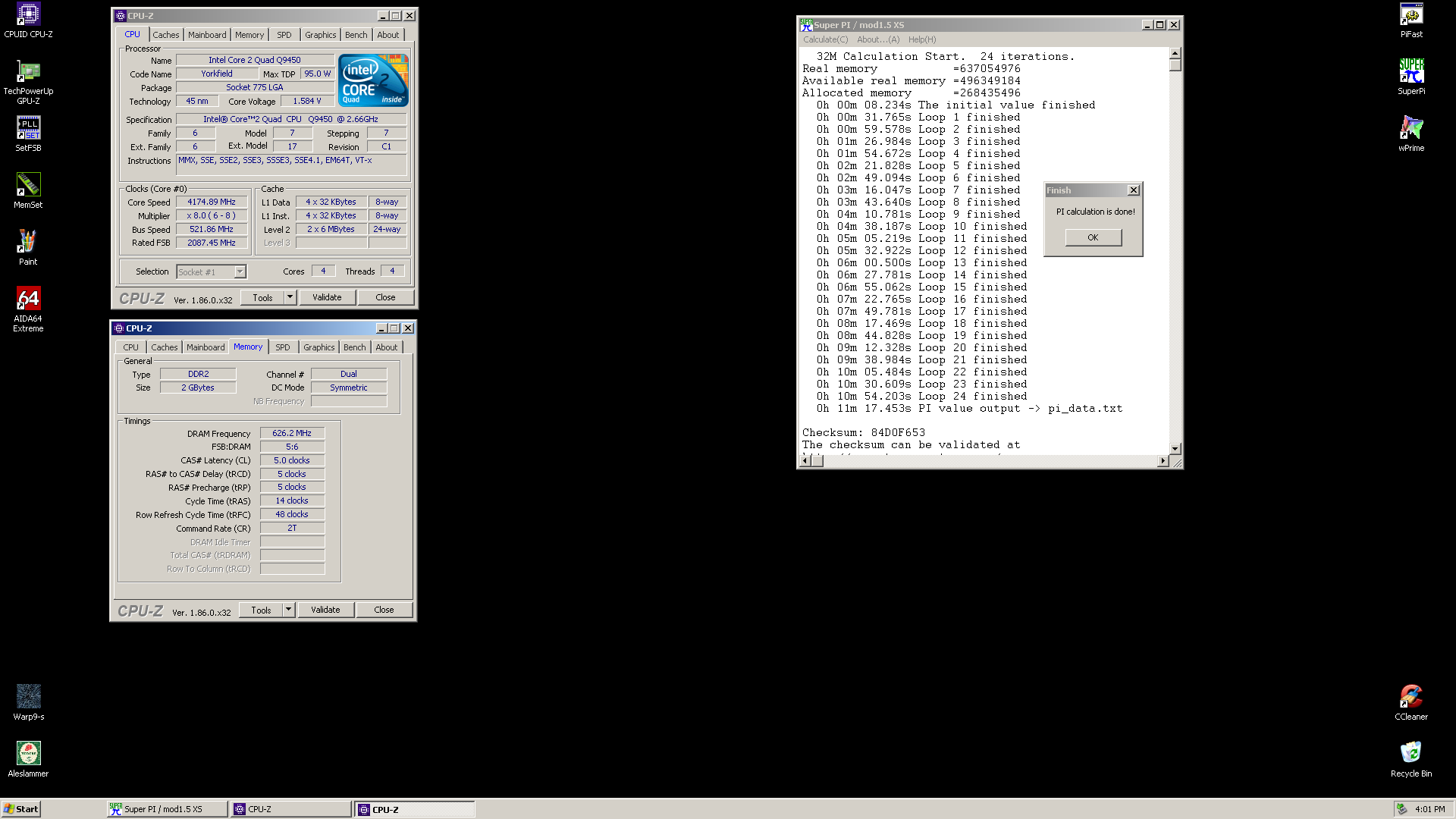Viewport: 1456px width, 819px height.
Task: Select the first CPU-Z taskbar button
Action: pos(291,809)
